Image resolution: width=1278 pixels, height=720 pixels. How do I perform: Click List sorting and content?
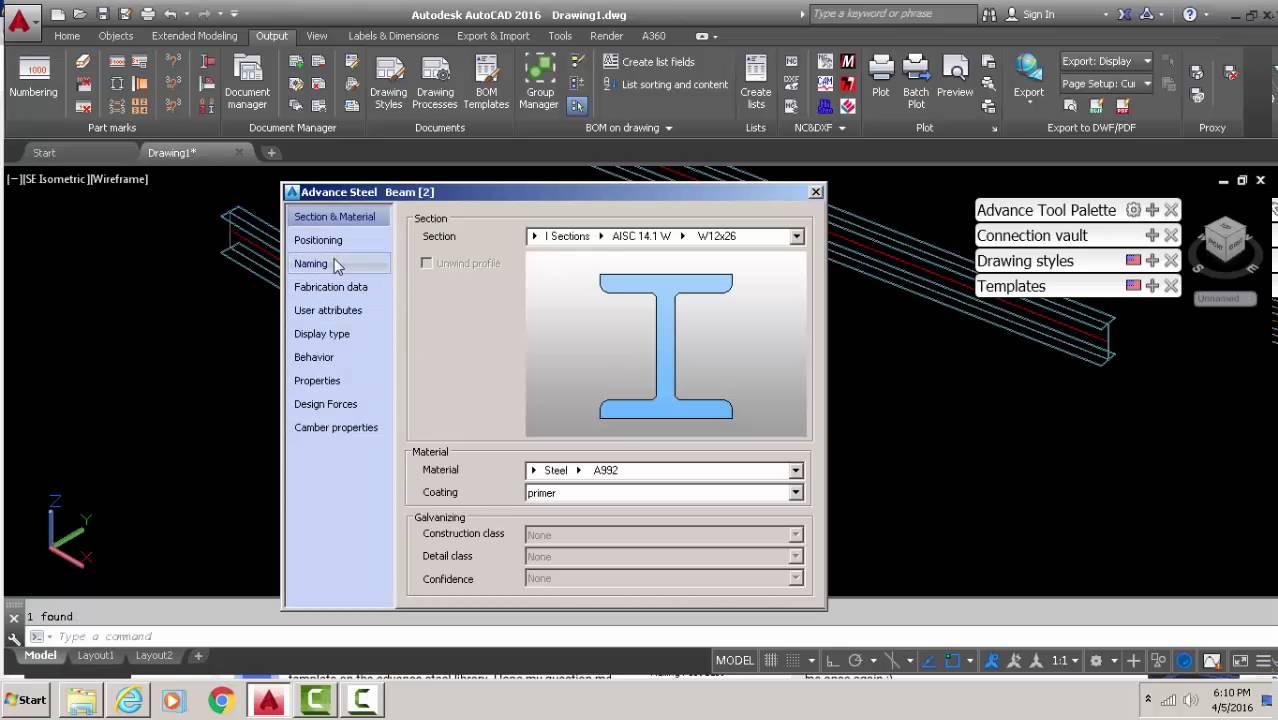(665, 85)
